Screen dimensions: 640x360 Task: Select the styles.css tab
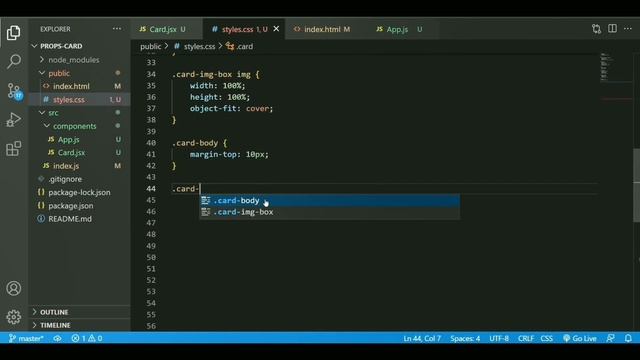point(244,29)
